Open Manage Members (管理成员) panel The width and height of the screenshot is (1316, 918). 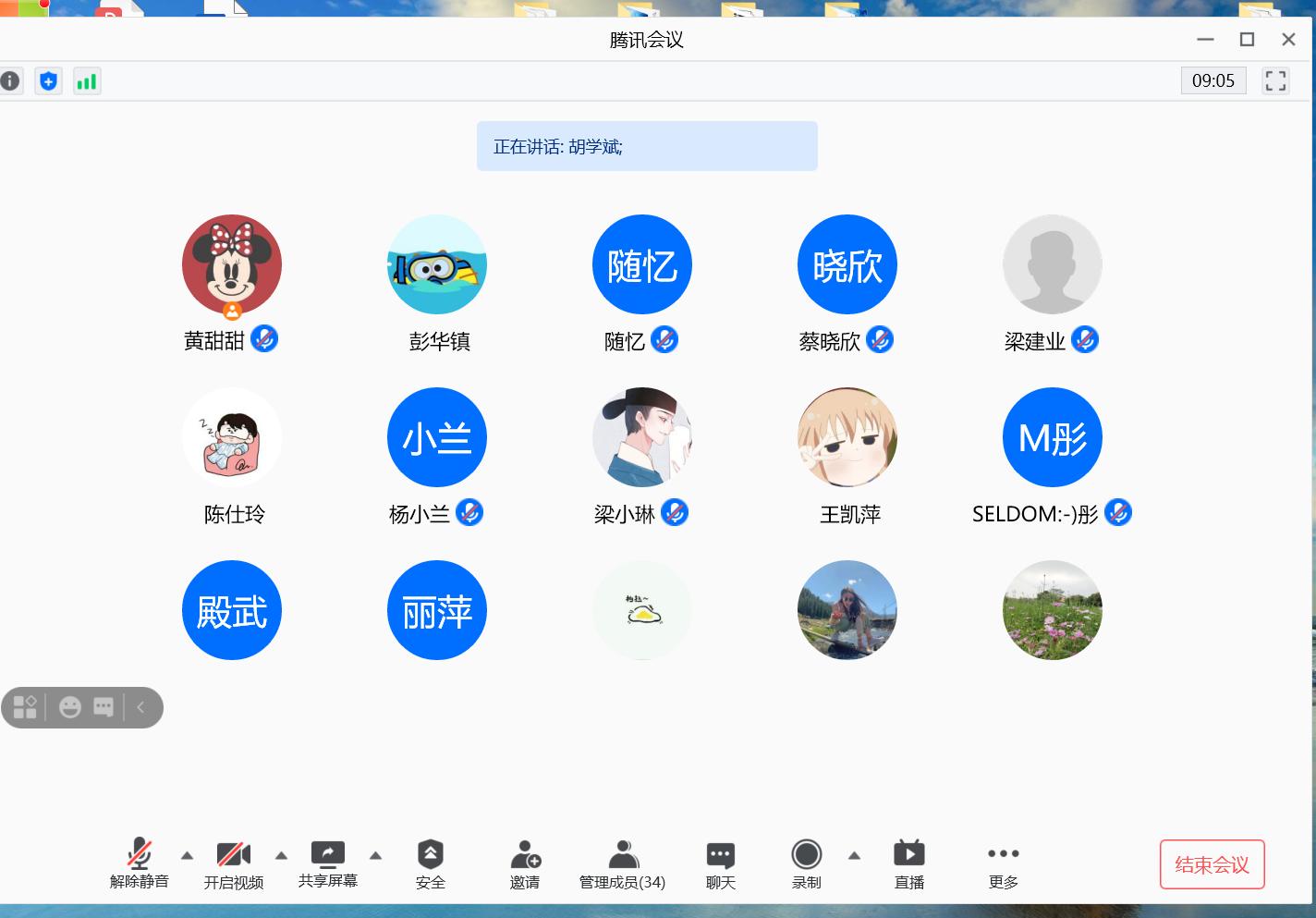click(623, 863)
